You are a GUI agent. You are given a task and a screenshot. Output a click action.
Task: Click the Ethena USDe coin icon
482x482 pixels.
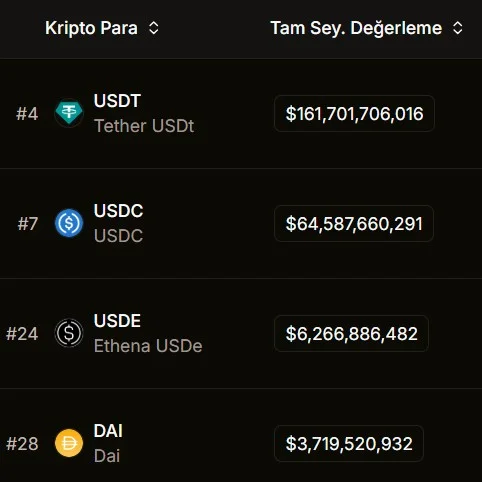[69, 333]
